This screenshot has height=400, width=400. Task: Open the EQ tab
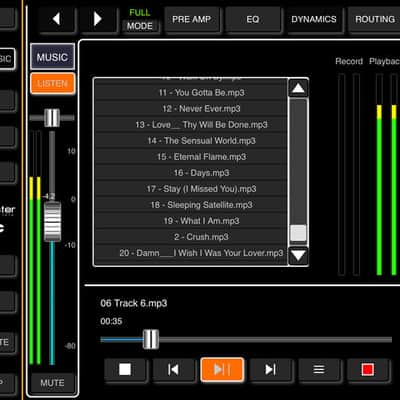pos(253,19)
